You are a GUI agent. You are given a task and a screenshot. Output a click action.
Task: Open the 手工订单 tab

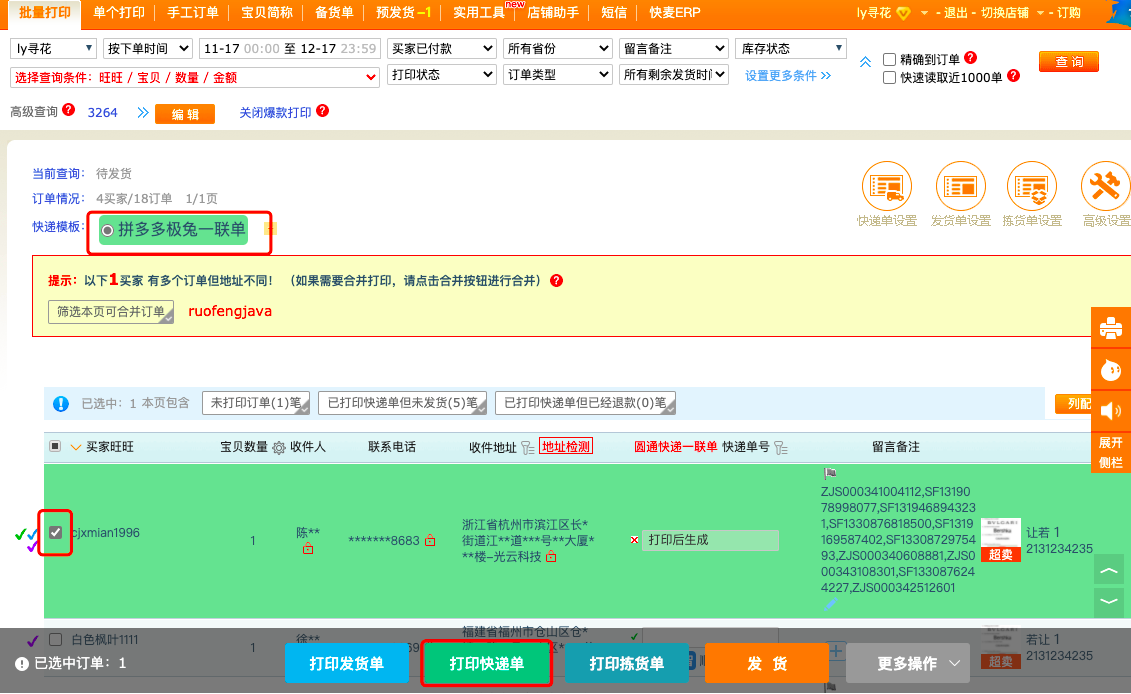[x=193, y=13]
